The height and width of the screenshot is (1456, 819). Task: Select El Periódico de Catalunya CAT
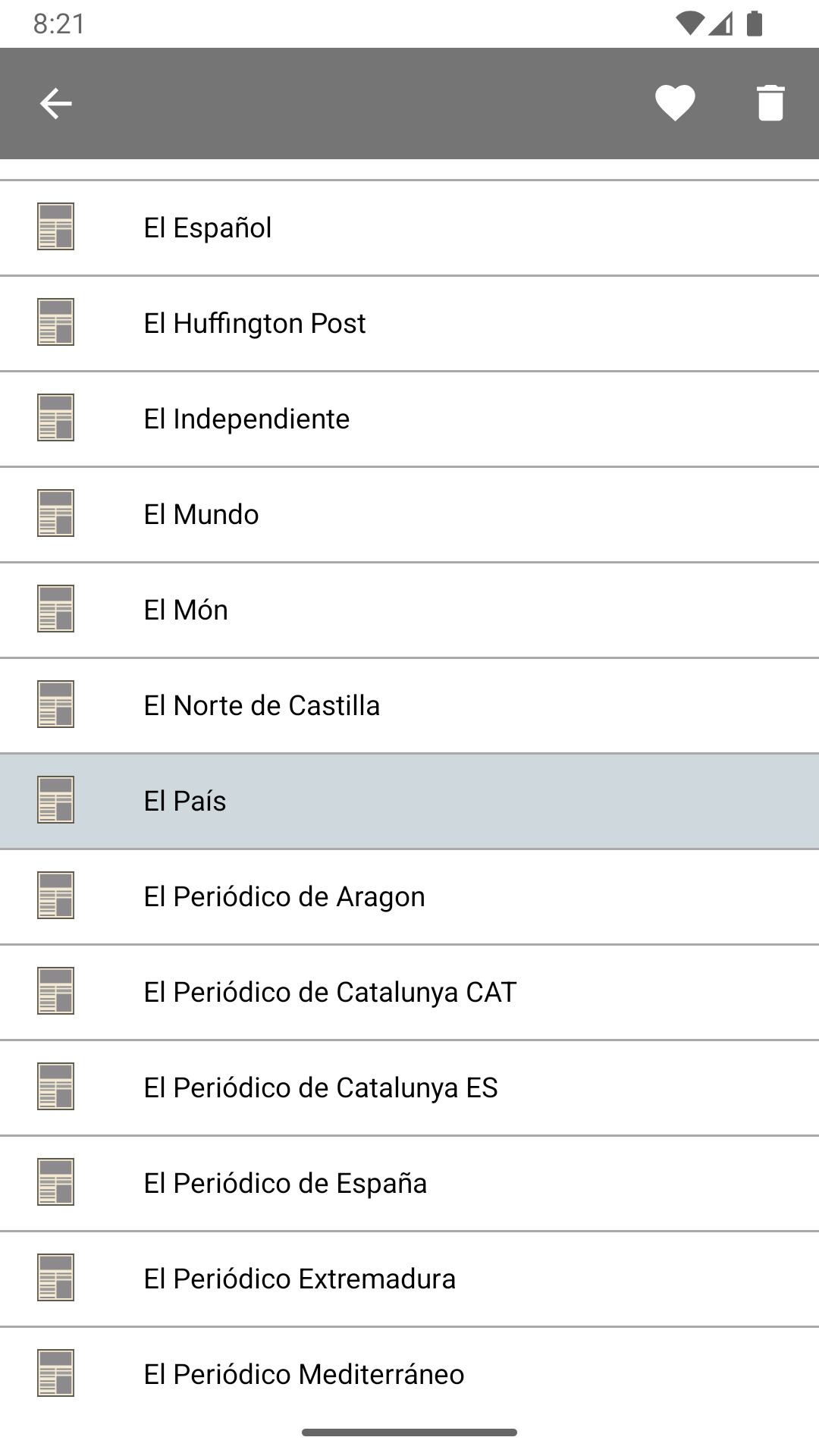pos(330,992)
